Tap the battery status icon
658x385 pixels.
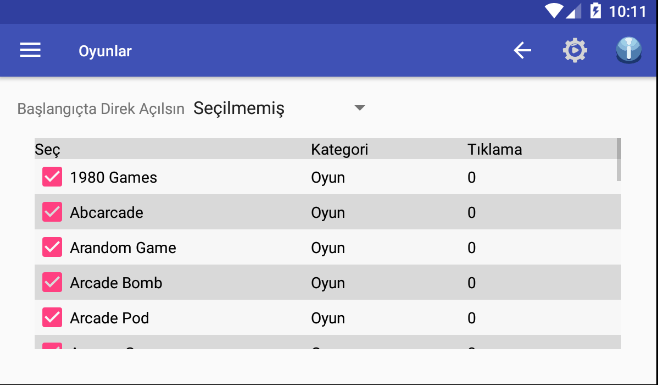595,11
